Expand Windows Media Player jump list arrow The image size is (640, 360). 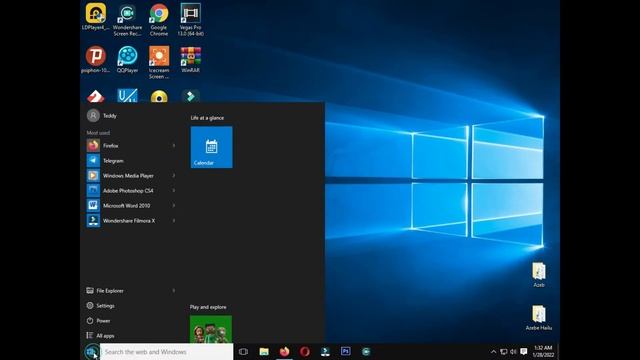[174, 176]
